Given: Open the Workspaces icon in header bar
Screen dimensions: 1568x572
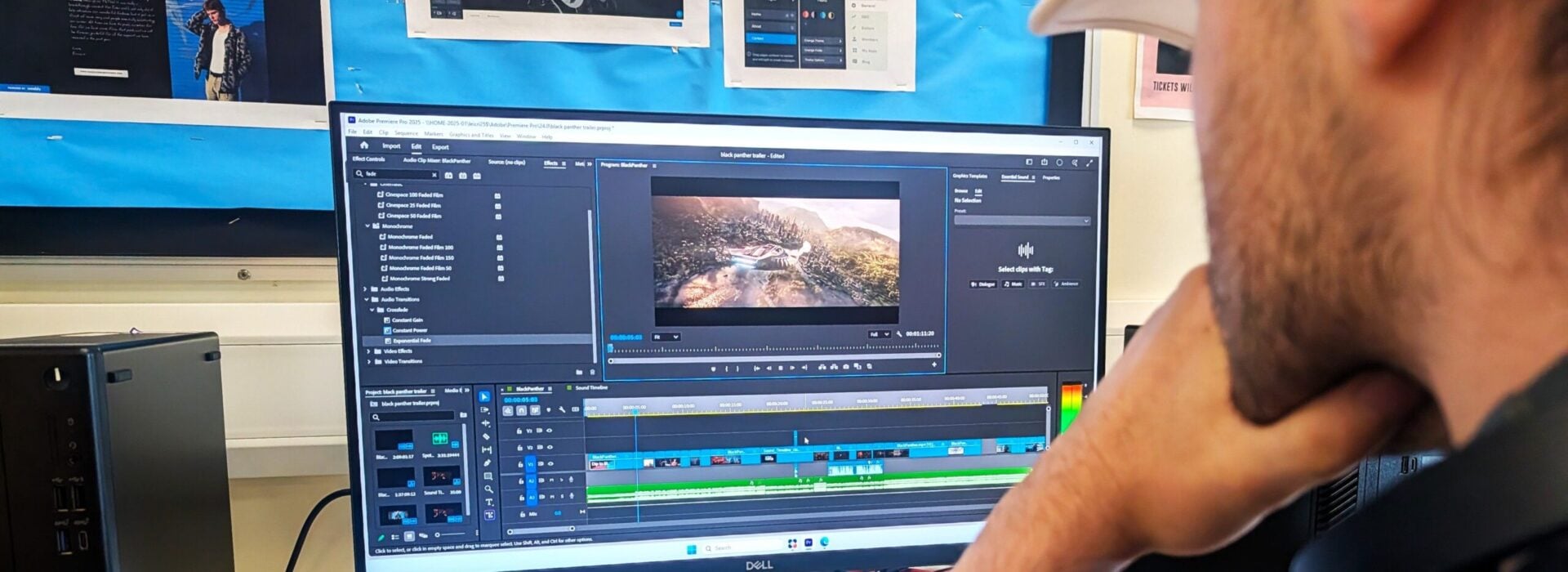Looking at the screenshot, I should click(1029, 162).
